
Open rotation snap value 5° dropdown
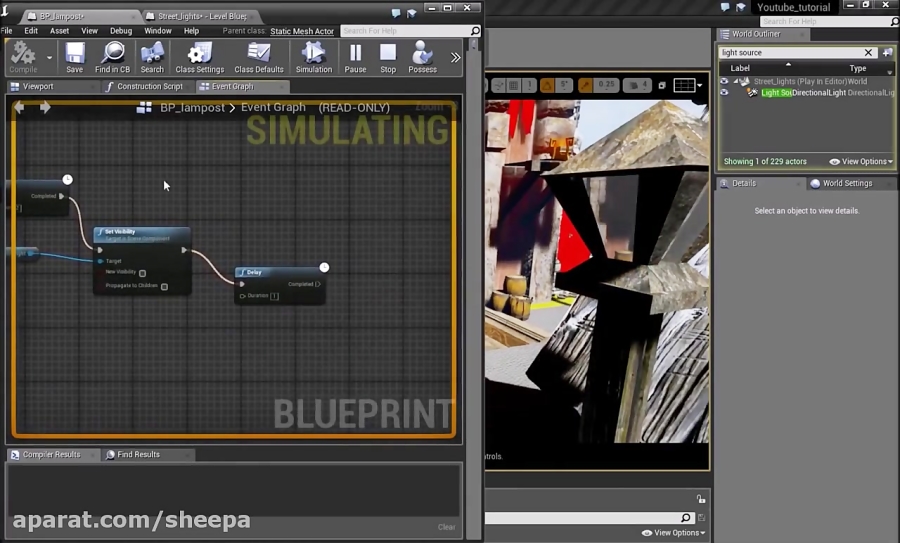coord(564,85)
